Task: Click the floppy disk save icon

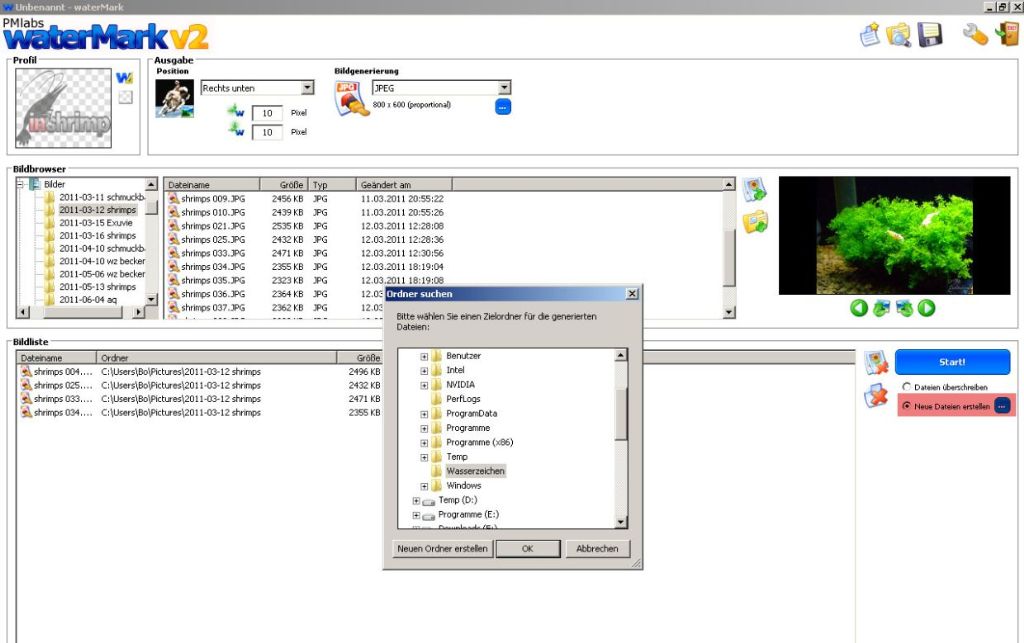Action: (930, 34)
